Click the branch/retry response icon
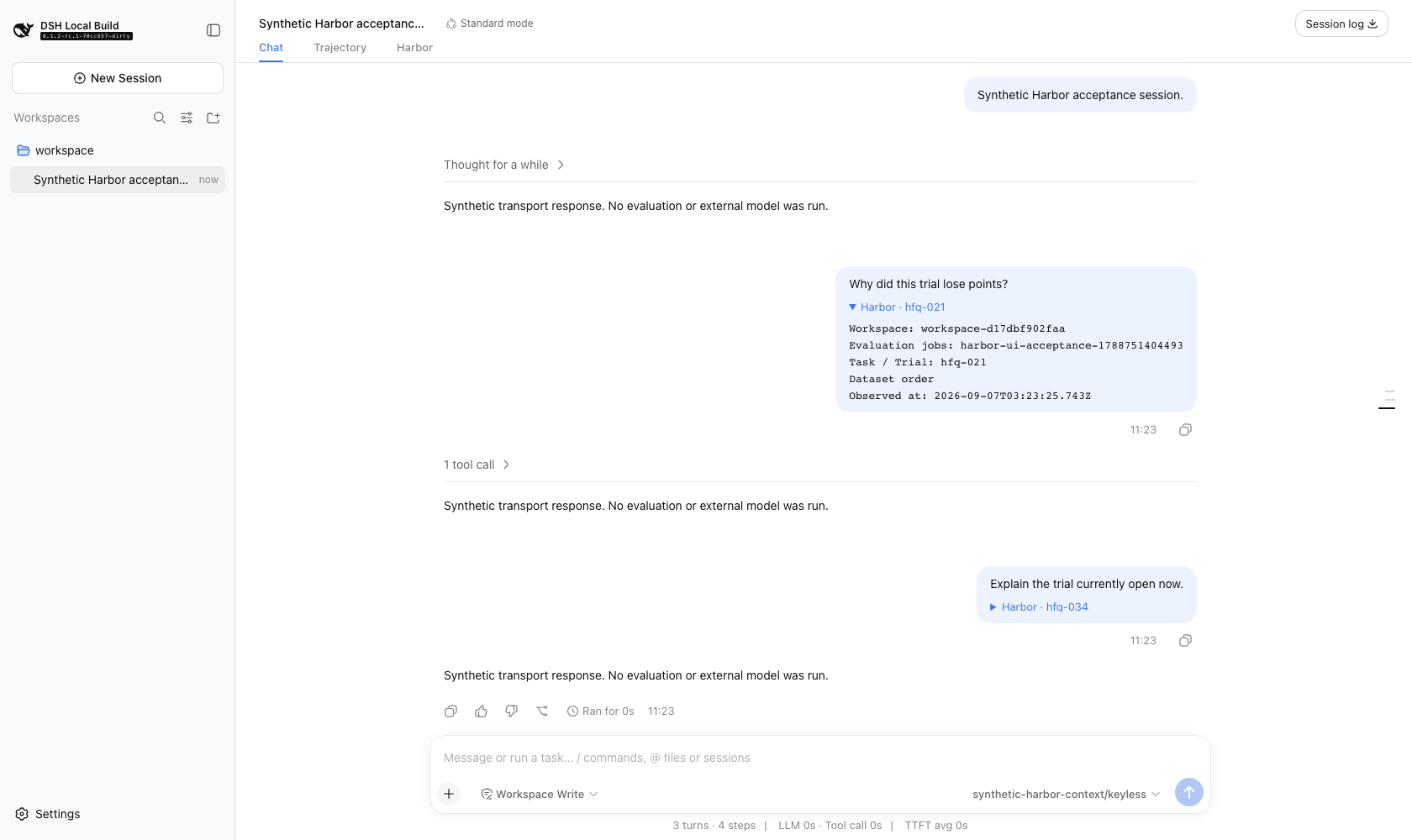 pyautogui.click(x=542, y=711)
